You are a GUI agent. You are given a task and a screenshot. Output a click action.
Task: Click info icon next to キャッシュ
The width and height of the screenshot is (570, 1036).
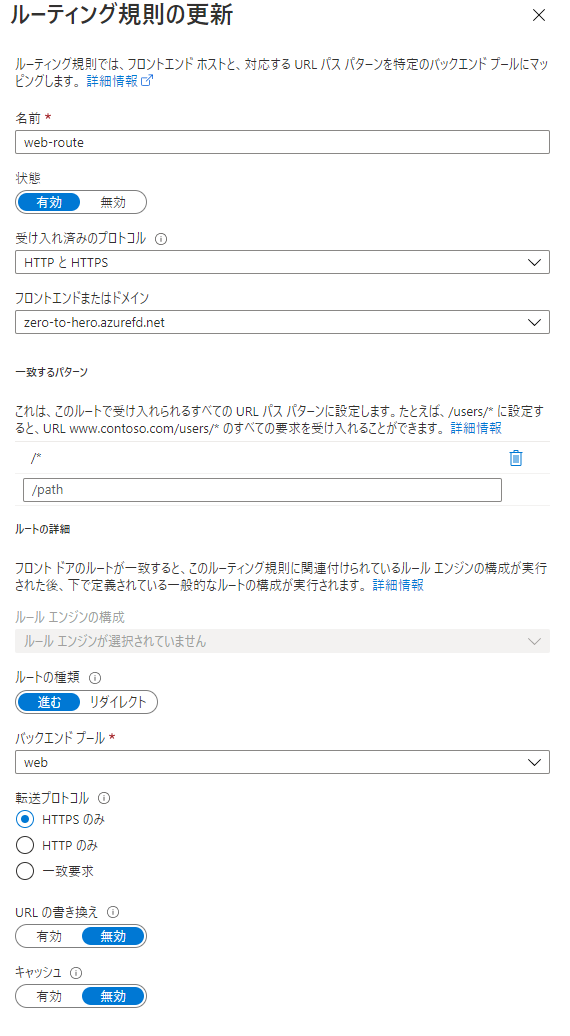pyautogui.click(x=76, y=973)
